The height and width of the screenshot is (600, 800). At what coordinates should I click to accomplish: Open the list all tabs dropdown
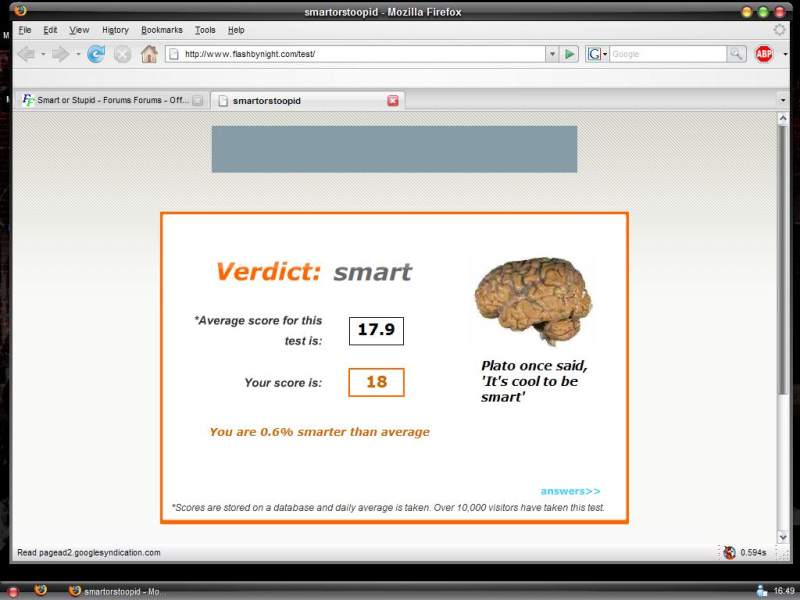click(x=783, y=100)
